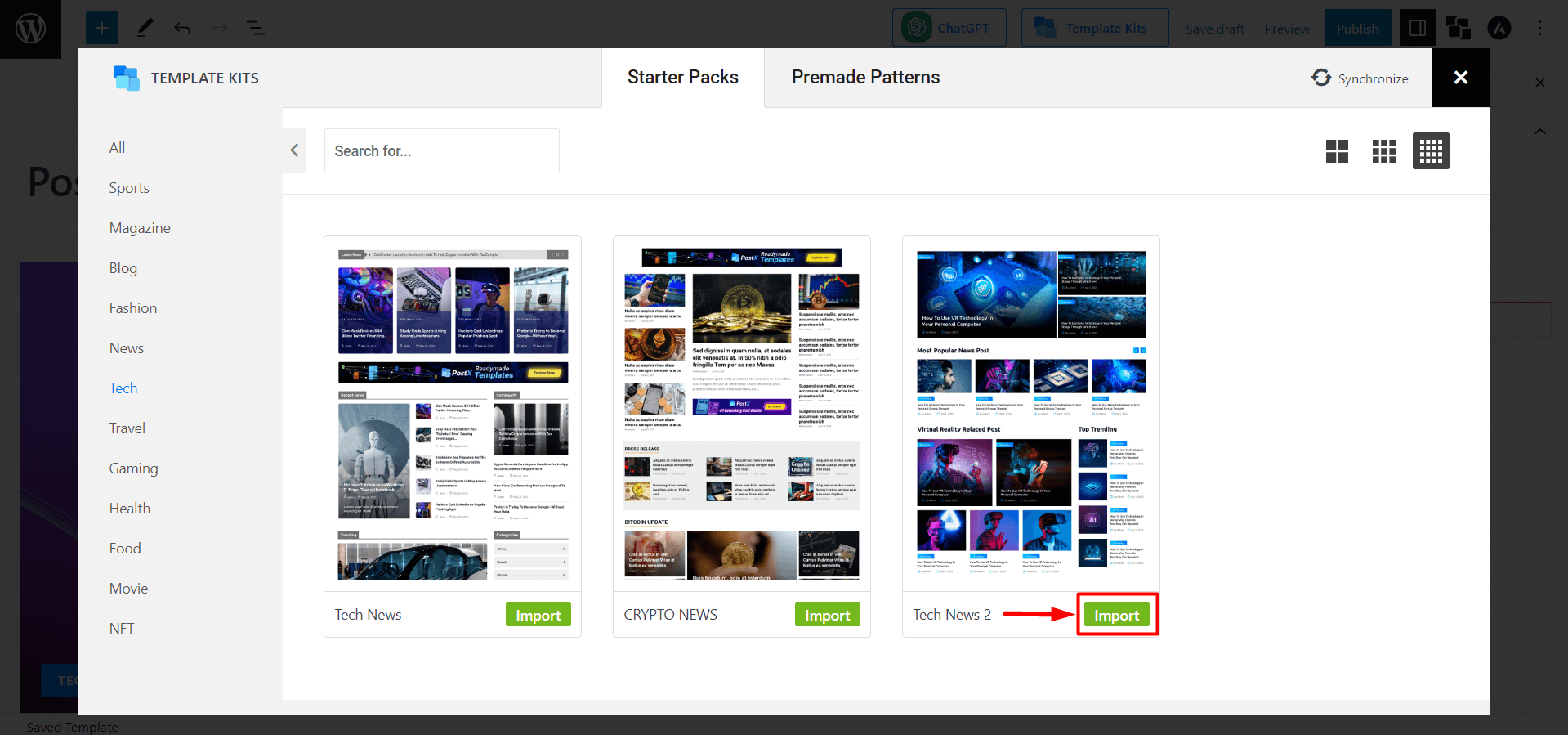Close the editor settings sidebar behind modal
This screenshot has height=735, width=1568.
(x=1540, y=83)
